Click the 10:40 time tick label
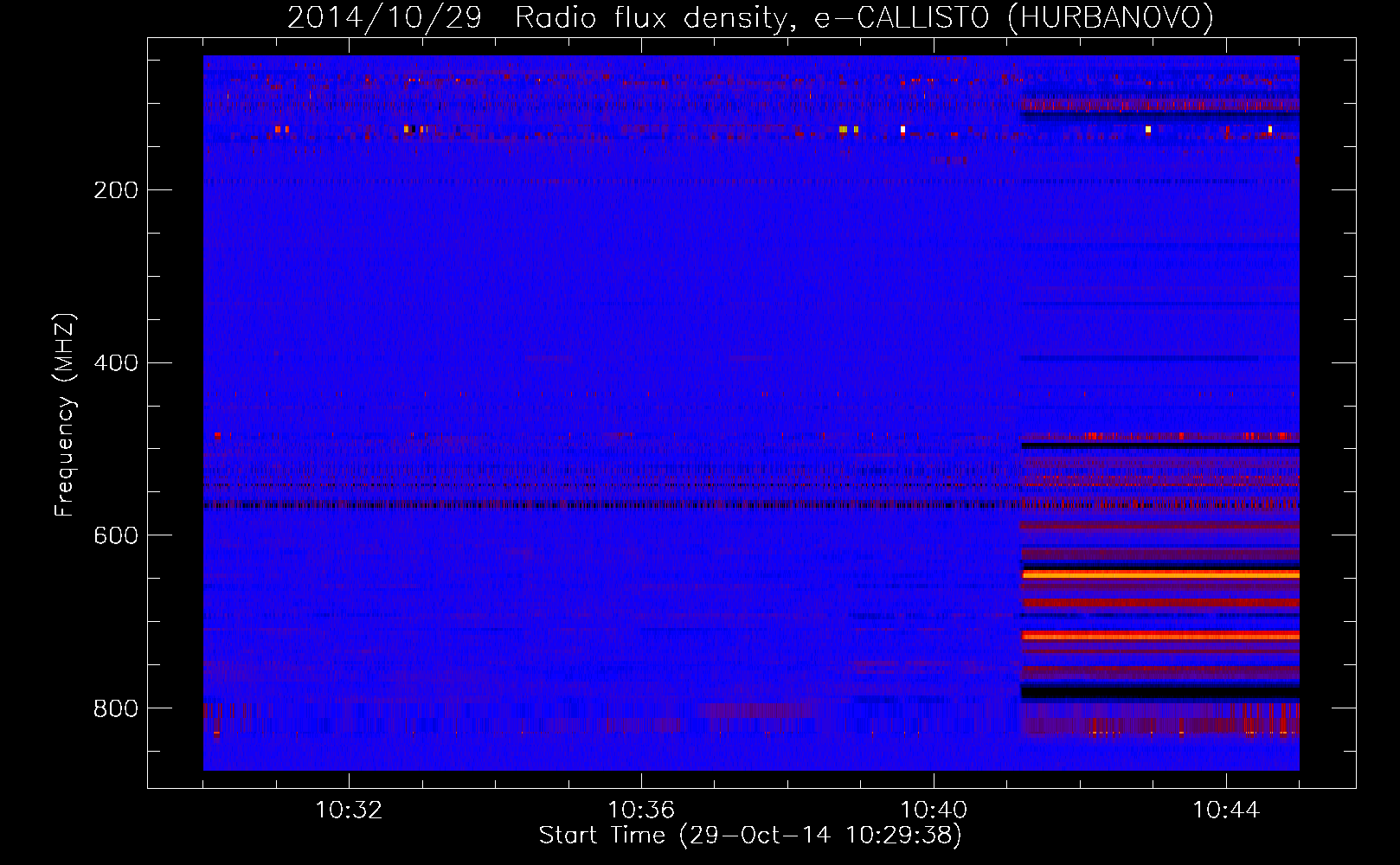 tap(934, 811)
